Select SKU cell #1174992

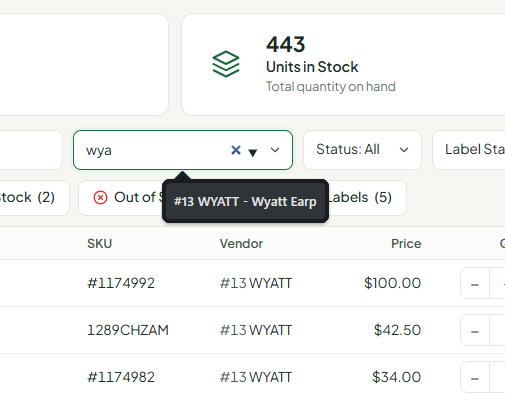click(x=121, y=283)
